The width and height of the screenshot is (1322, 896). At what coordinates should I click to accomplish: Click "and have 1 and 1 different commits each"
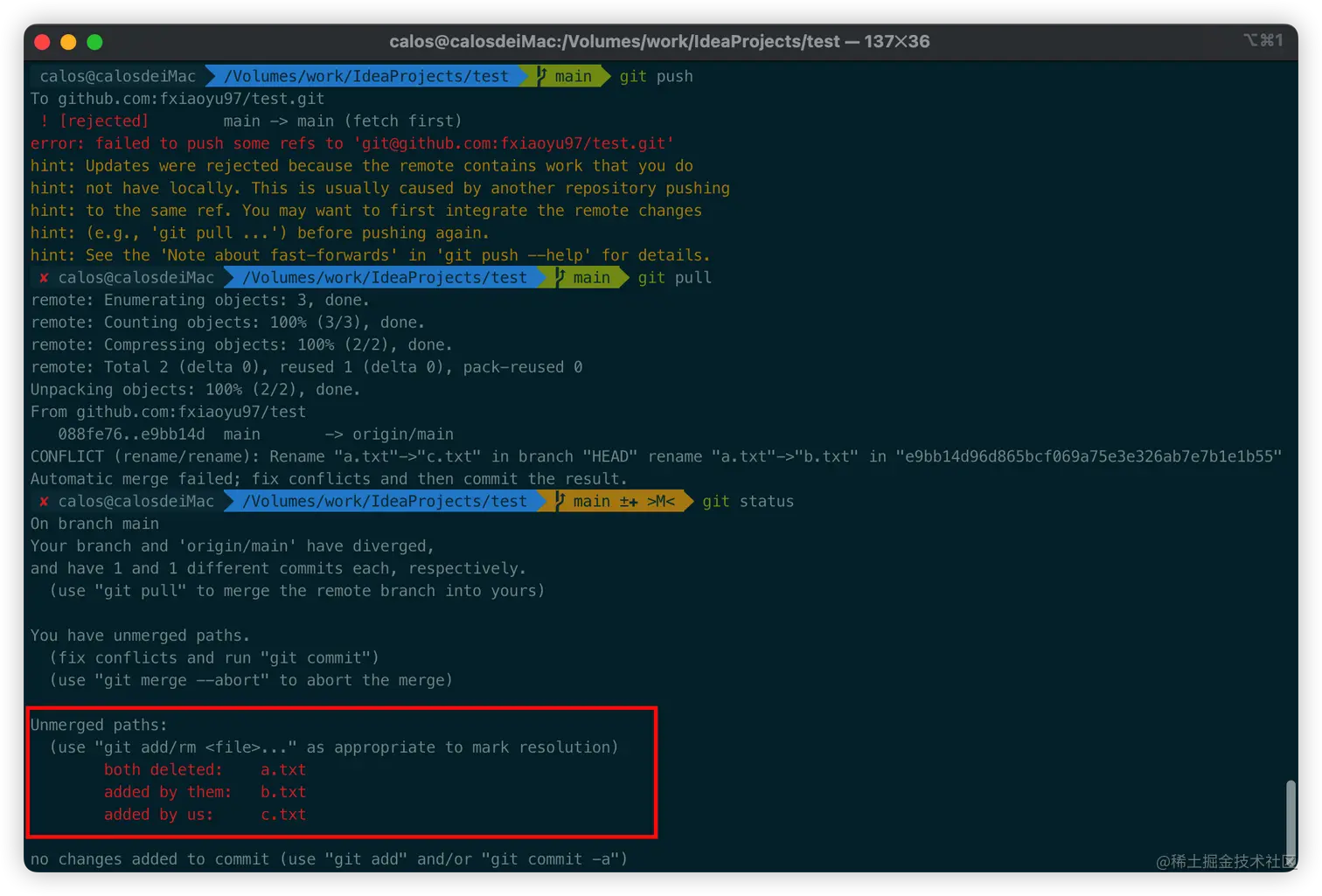279,568
